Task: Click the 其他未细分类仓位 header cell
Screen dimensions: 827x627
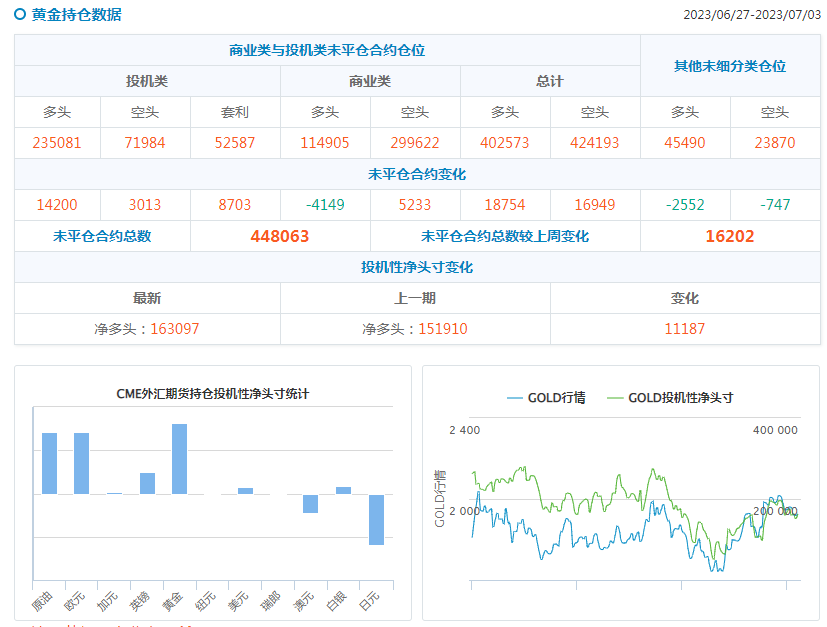Action: click(x=730, y=66)
